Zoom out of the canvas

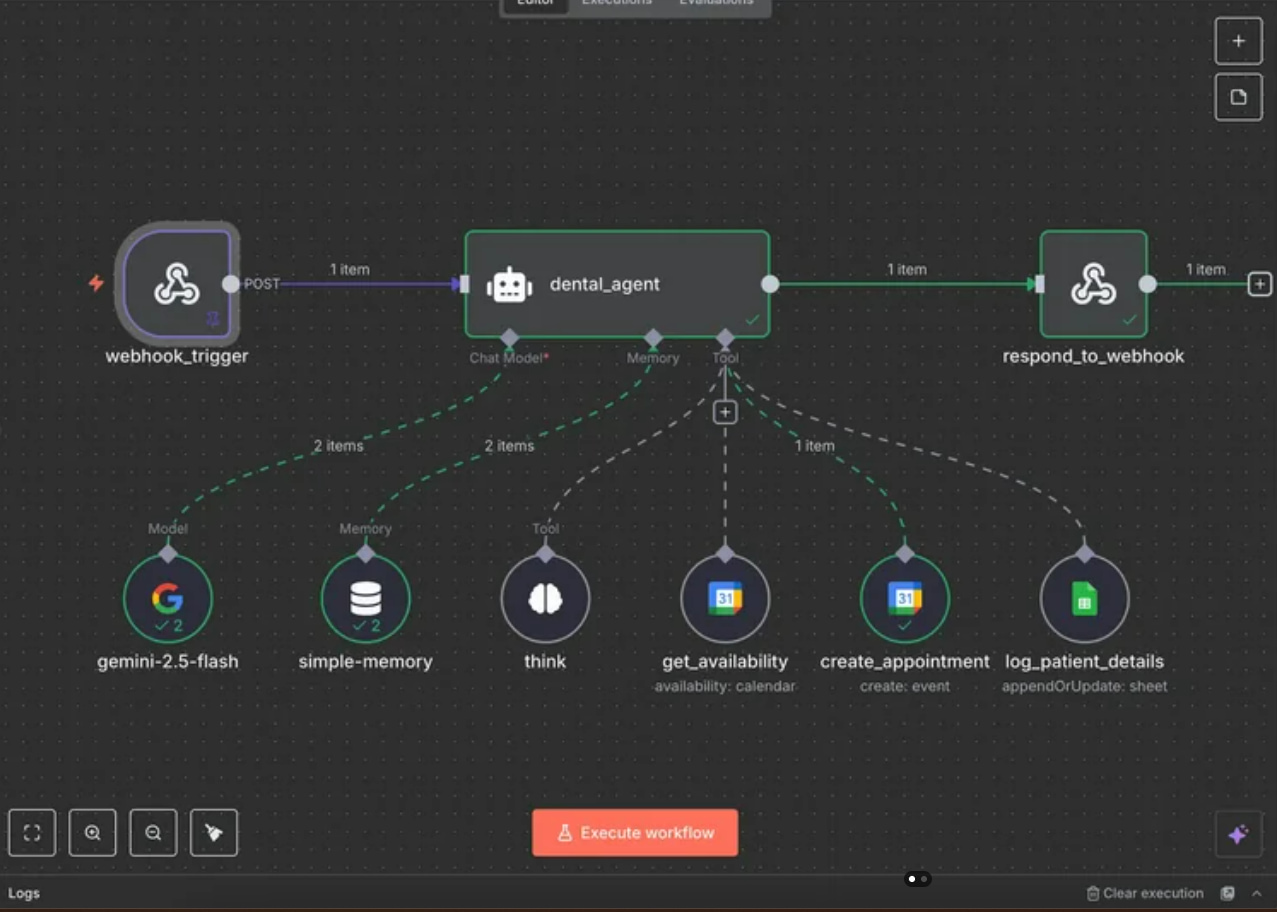[153, 833]
